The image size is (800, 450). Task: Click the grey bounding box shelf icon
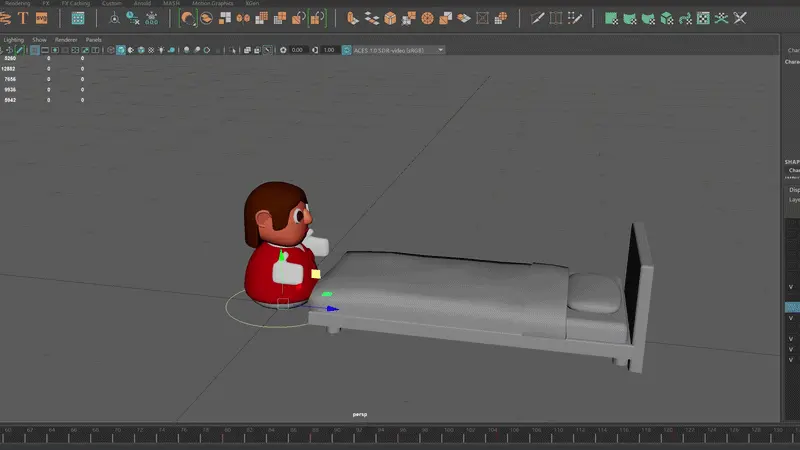(482, 18)
